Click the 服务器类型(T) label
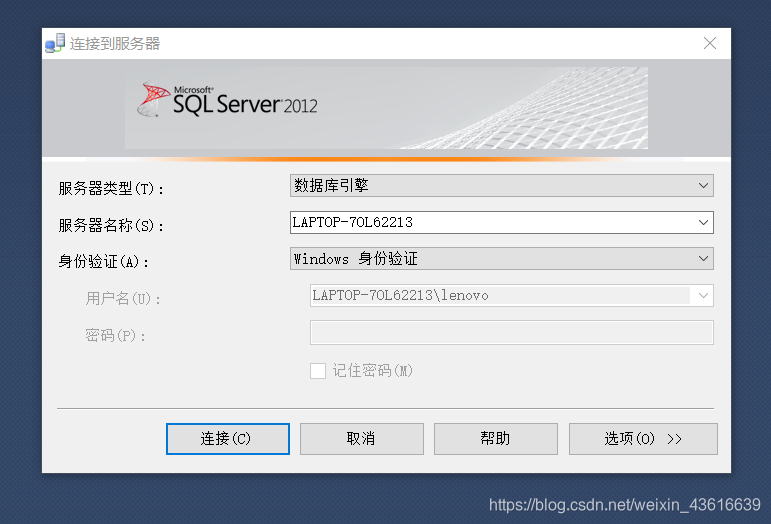Image resolution: width=771 pixels, height=524 pixels. pos(111,188)
